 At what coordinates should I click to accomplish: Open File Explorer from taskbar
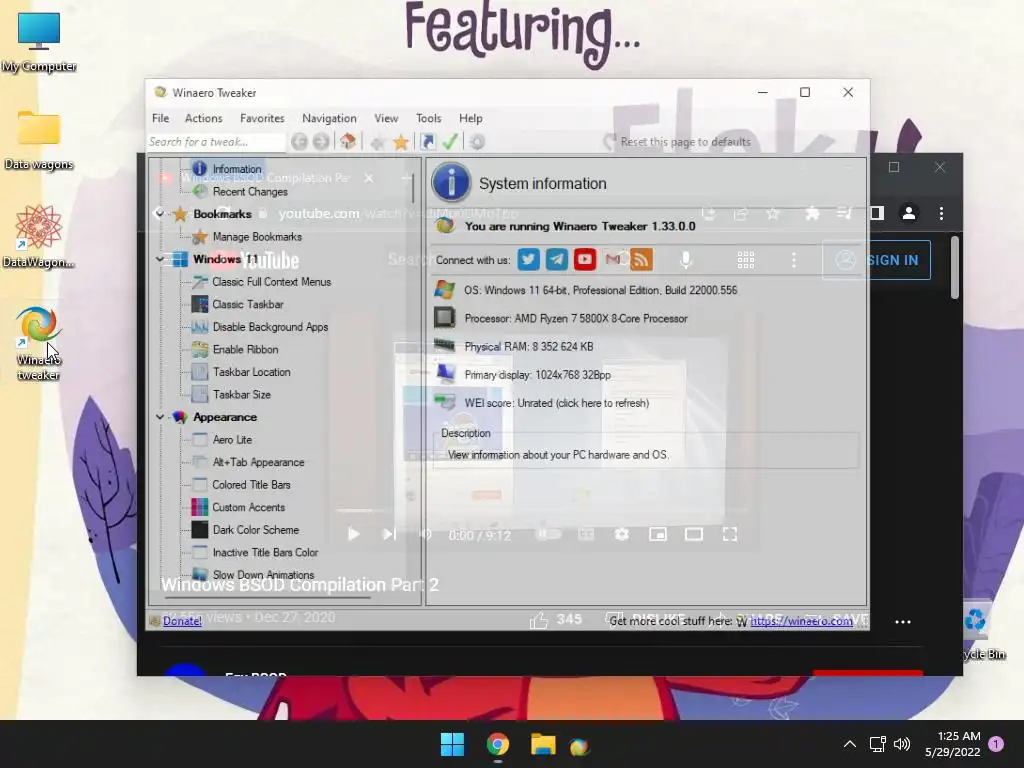[x=543, y=744]
